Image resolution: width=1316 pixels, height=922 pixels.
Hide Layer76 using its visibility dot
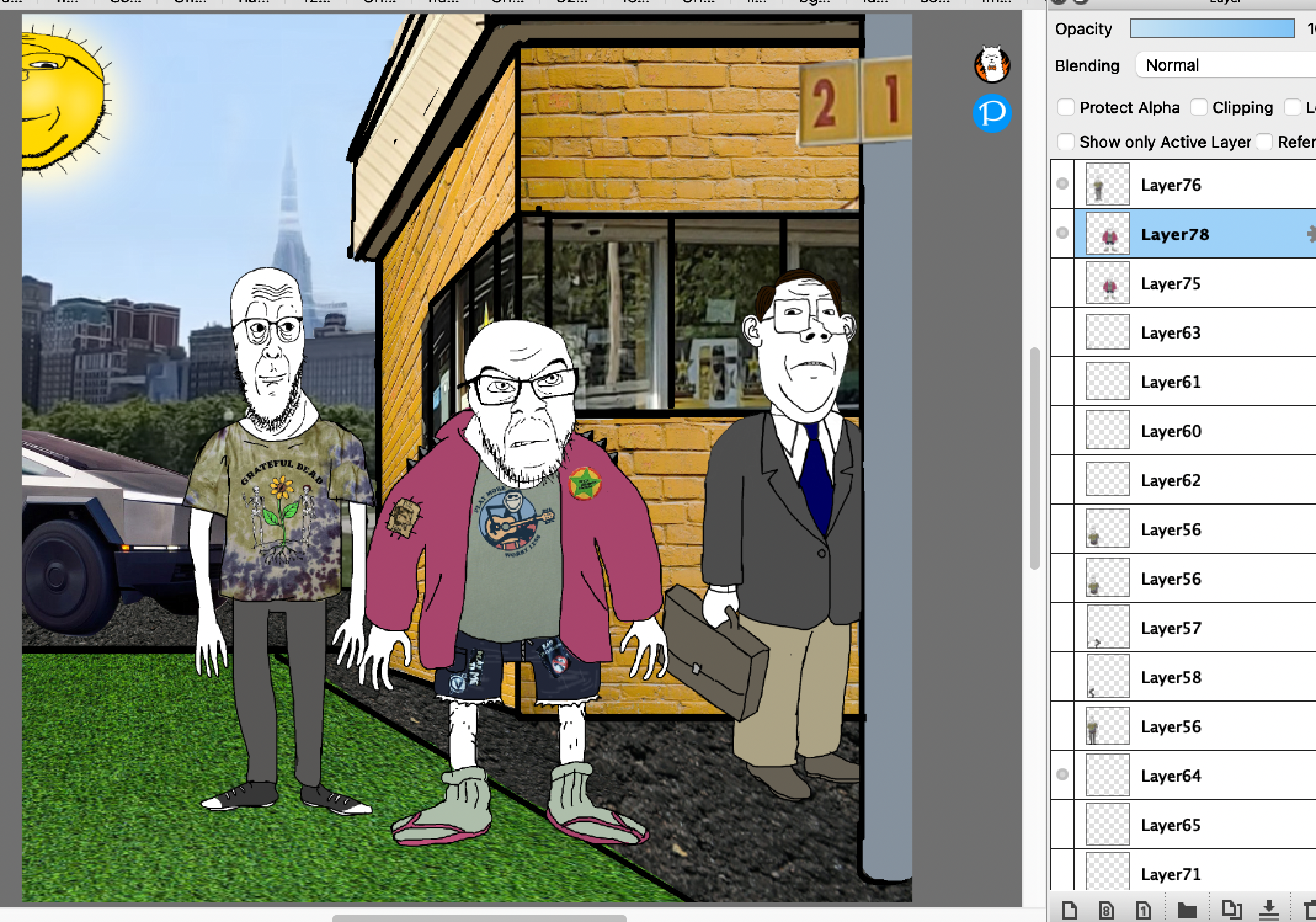(1062, 184)
